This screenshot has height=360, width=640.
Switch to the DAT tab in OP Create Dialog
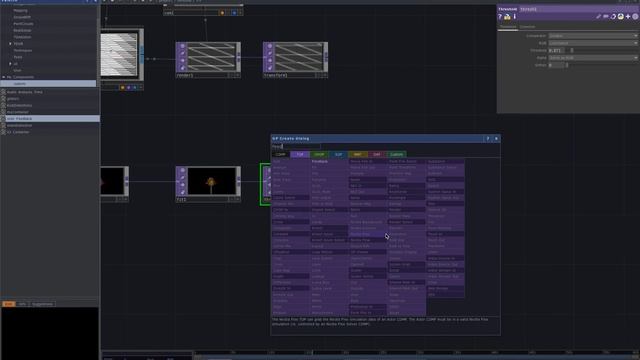coord(377,154)
